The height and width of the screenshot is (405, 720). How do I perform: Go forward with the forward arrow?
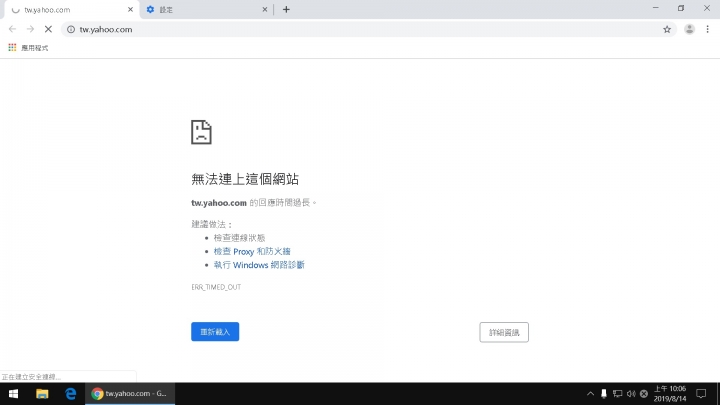tap(30, 29)
